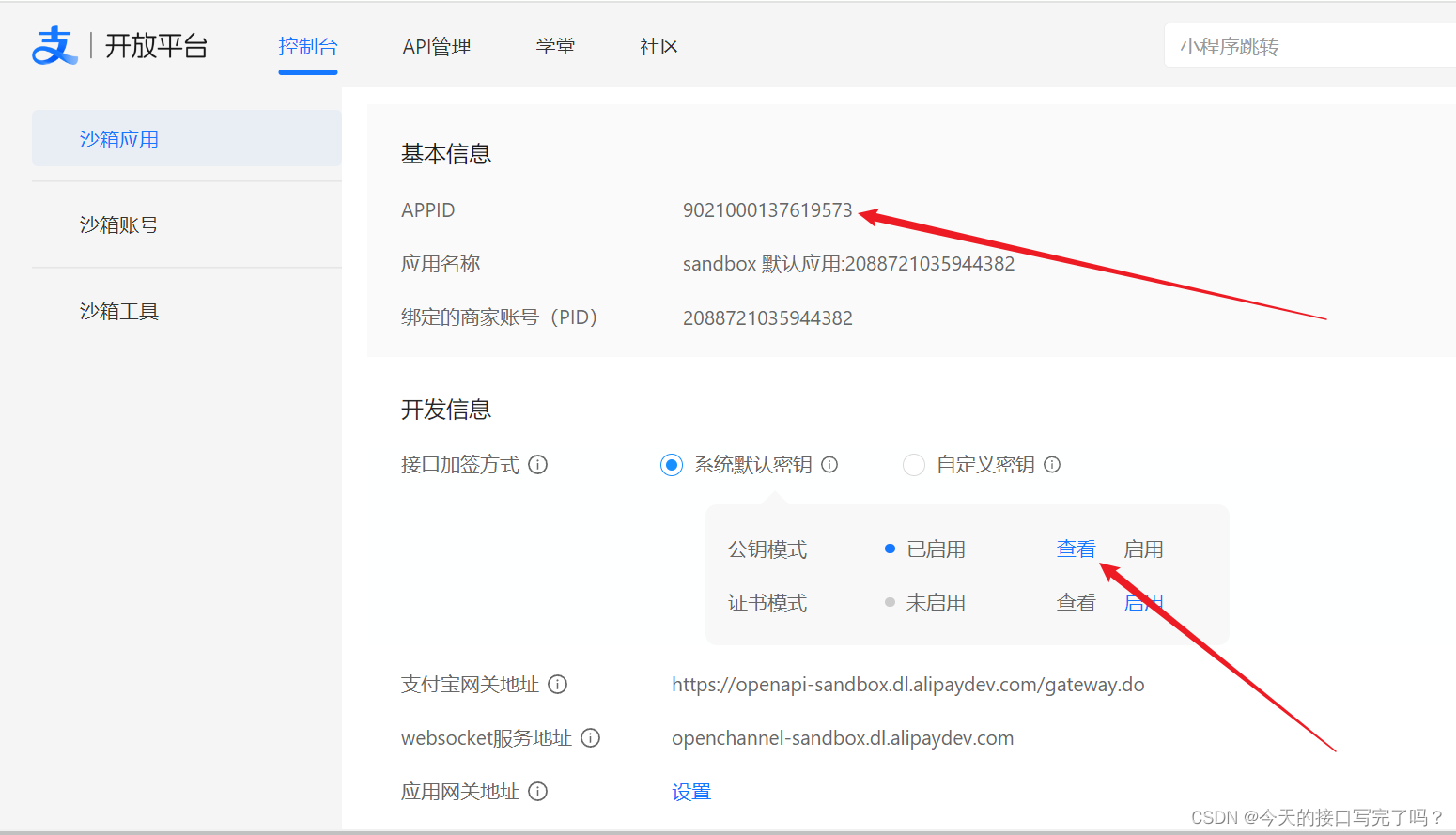Click openchannel-sandbox.dl.alipaydev.com address
The image size is (1456, 835).
843,737
